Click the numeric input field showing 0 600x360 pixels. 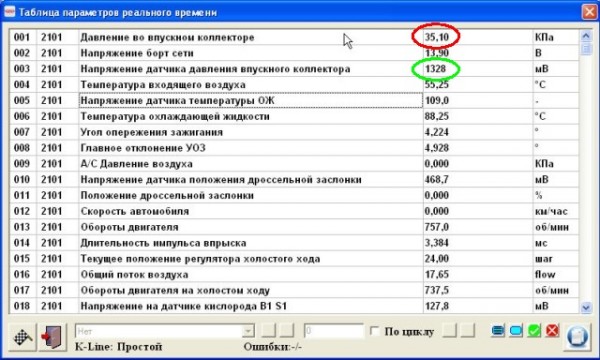334,331
